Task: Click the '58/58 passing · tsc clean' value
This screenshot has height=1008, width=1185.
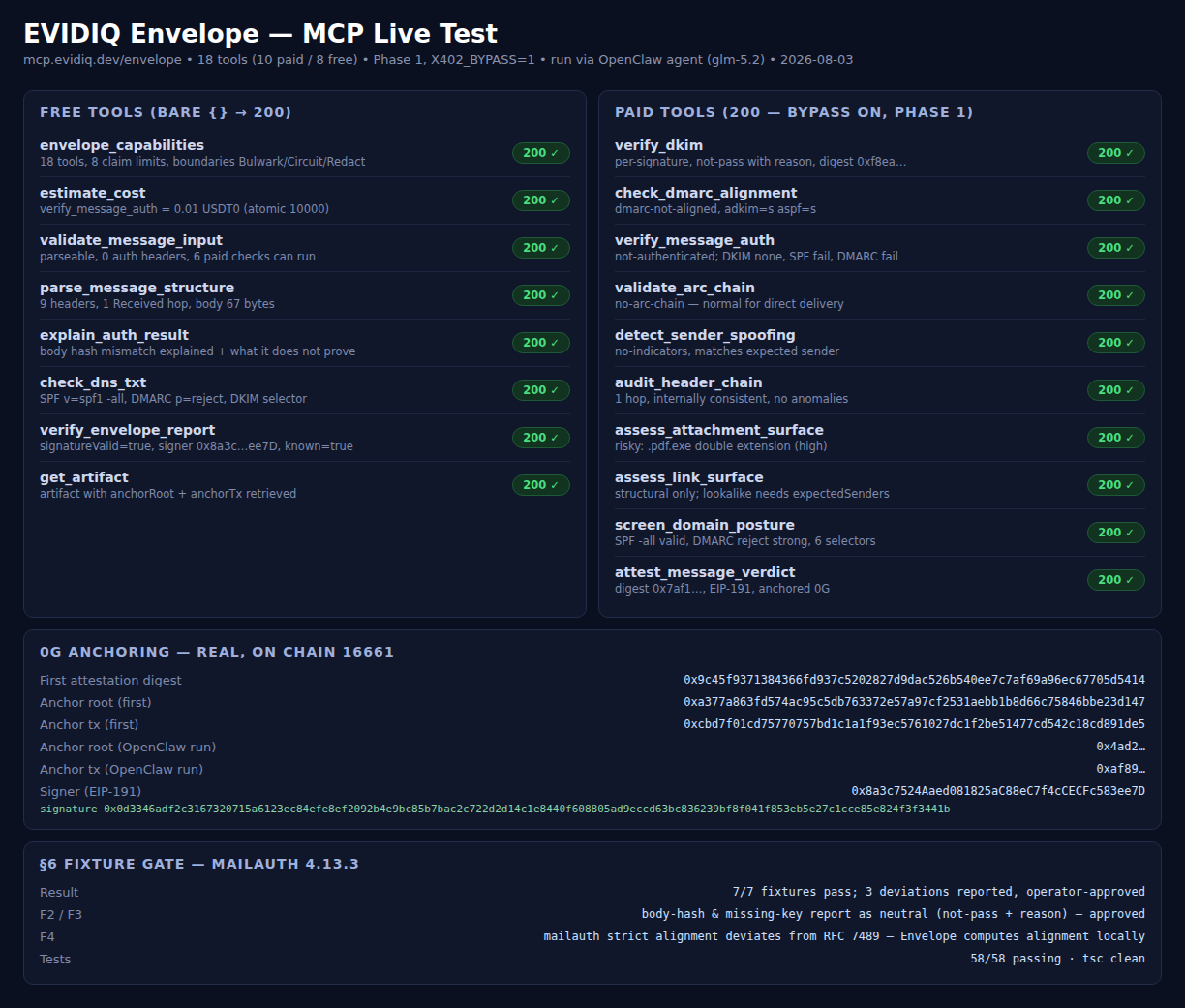Action: [1057, 959]
